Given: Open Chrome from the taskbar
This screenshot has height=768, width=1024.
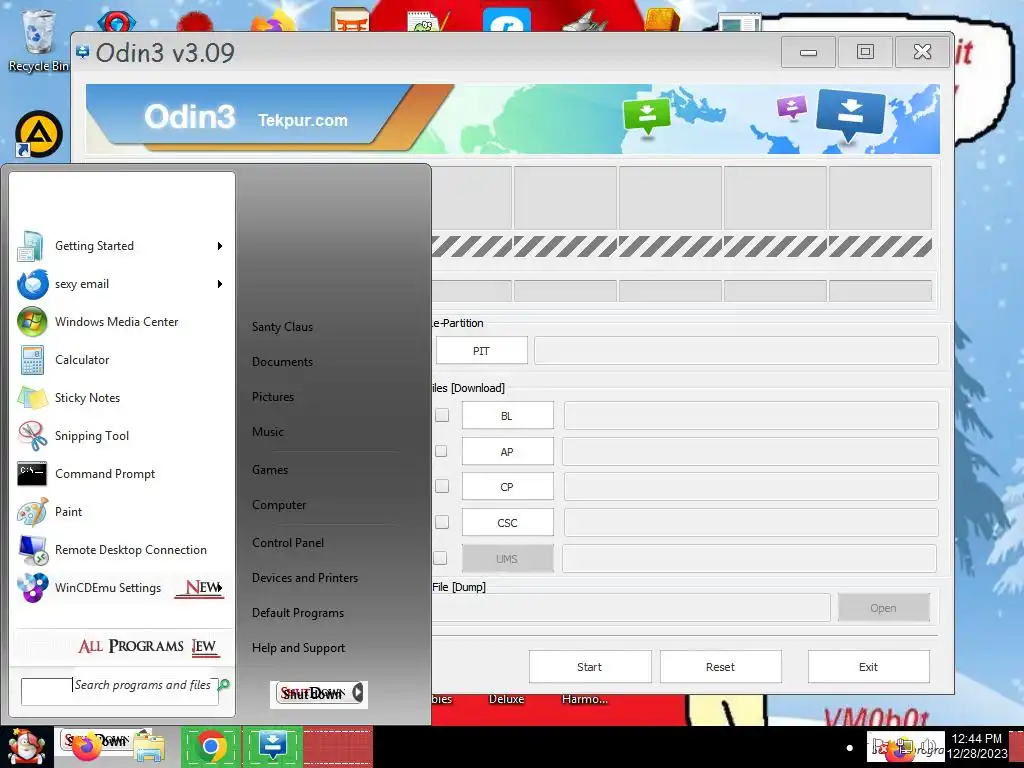Looking at the screenshot, I should click(210, 747).
